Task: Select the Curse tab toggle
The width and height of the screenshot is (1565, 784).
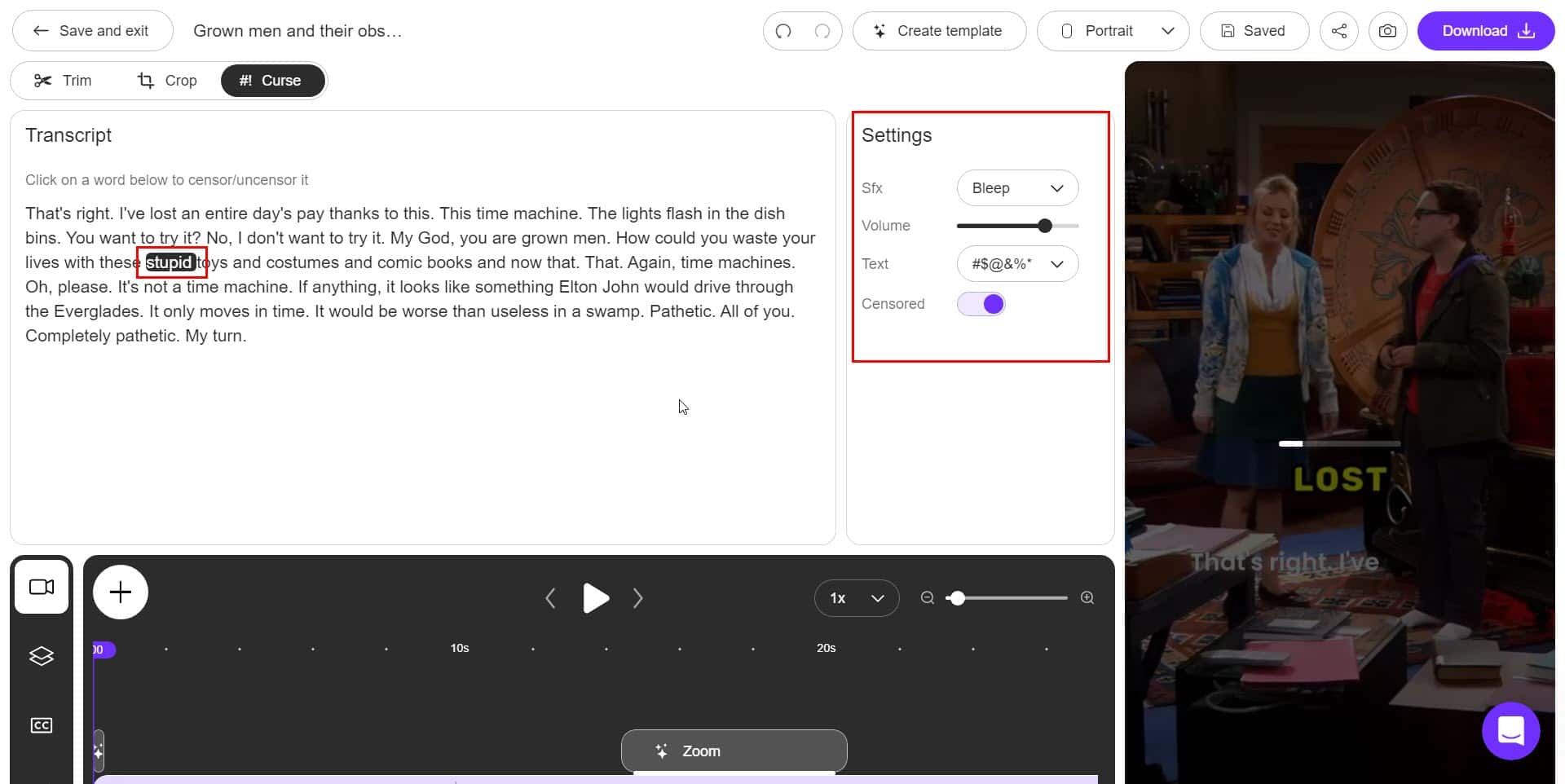Action: tap(272, 80)
